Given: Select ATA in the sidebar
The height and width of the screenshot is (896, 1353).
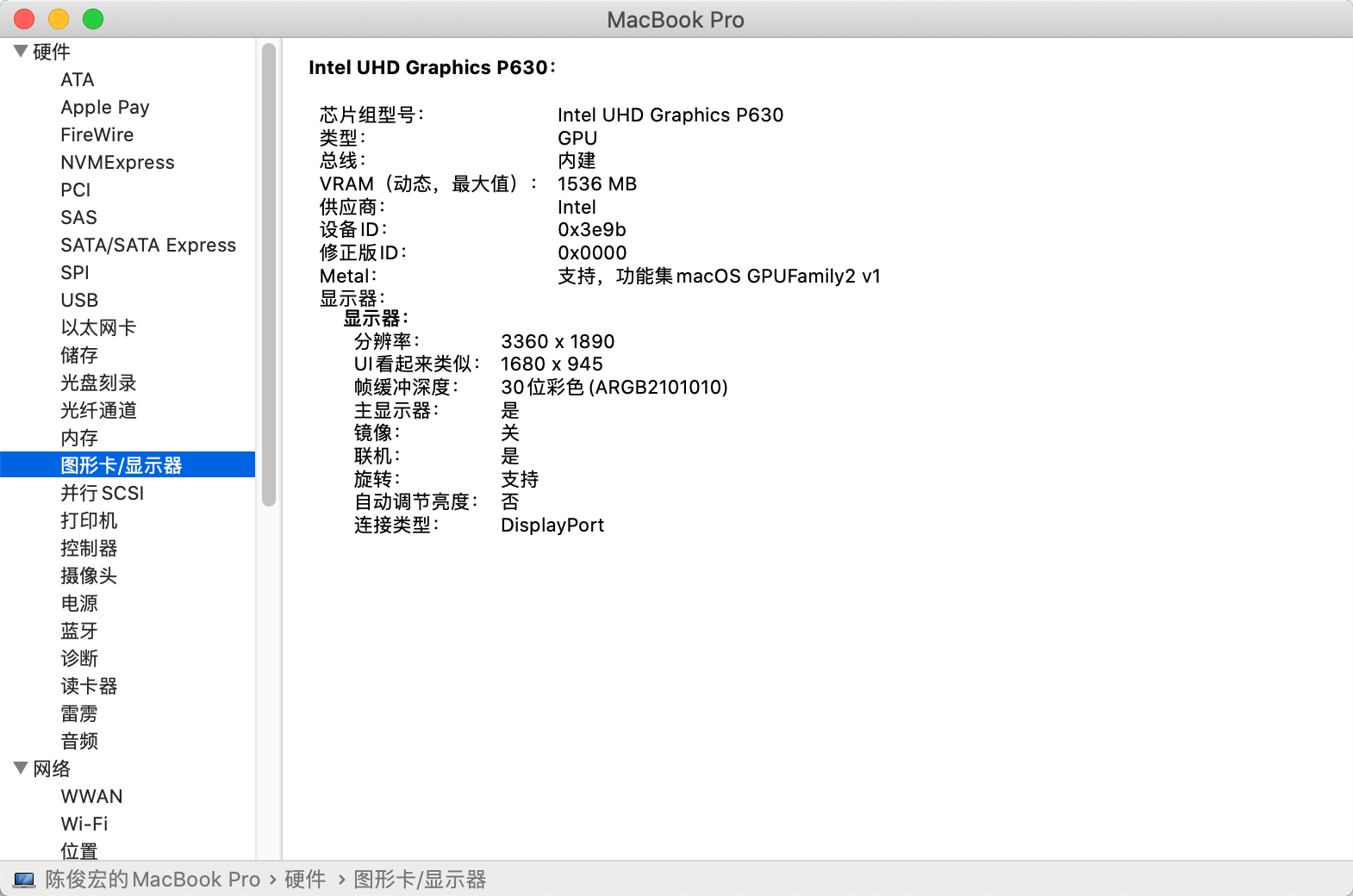Looking at the screenshot, I should click(78, 80).
